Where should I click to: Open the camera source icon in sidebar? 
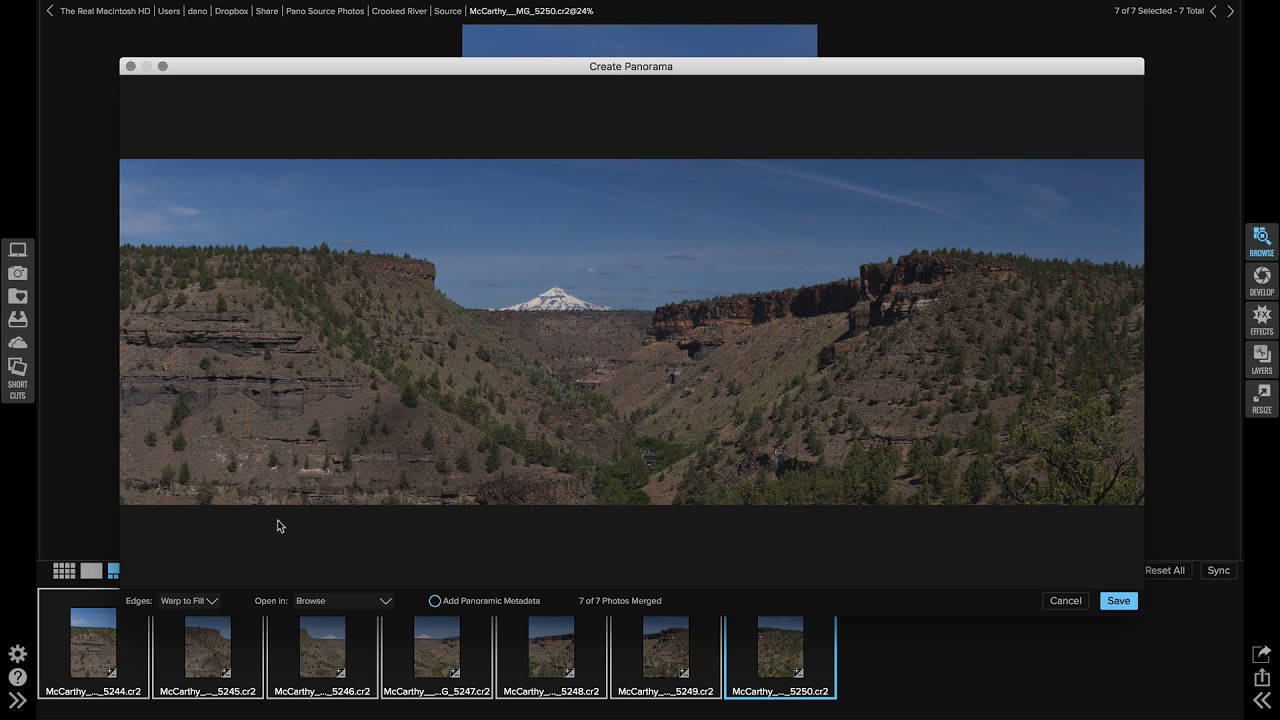coord(18,273)
